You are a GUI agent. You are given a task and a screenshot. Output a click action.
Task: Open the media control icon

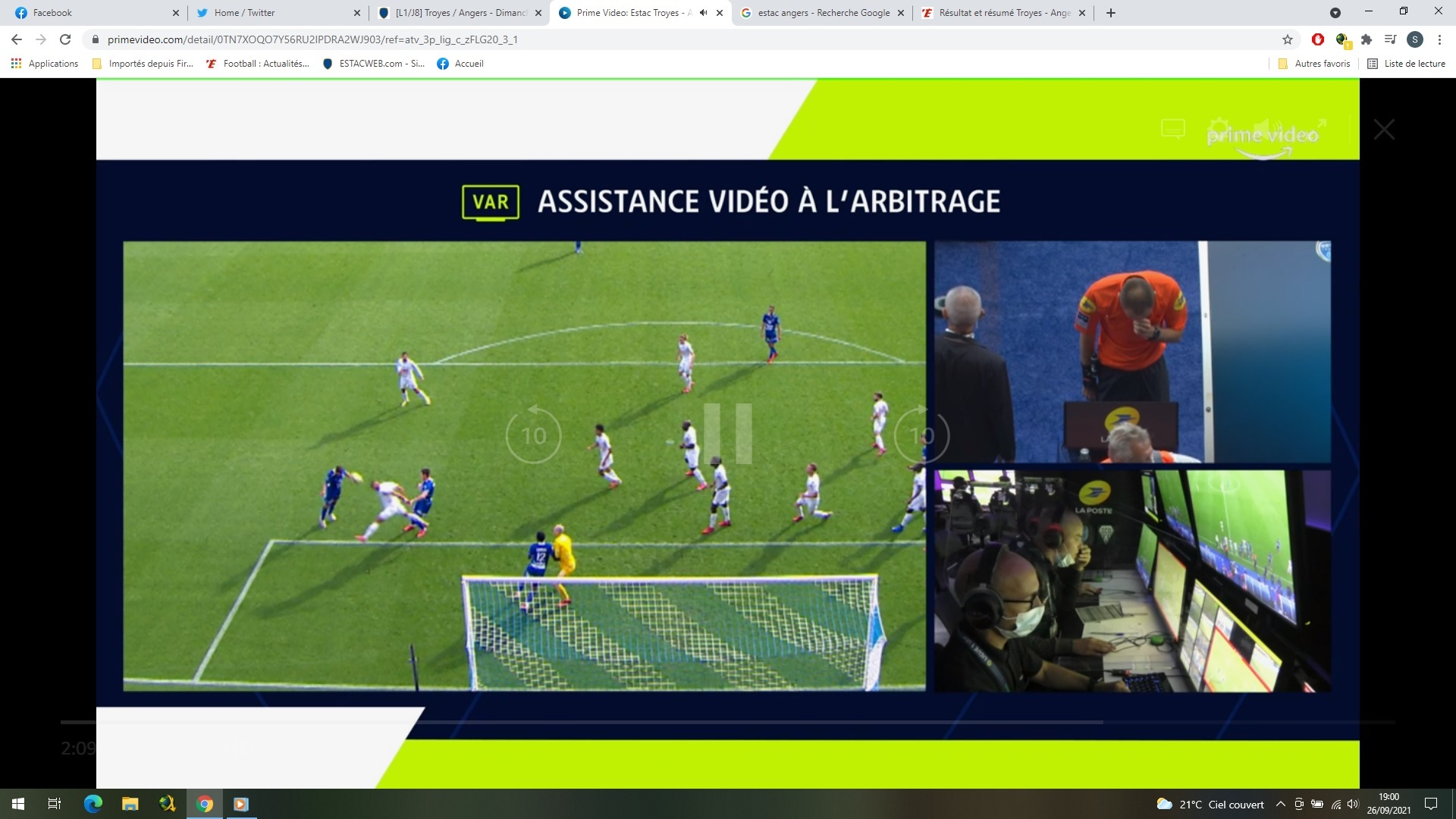[x=1390, y=39]
